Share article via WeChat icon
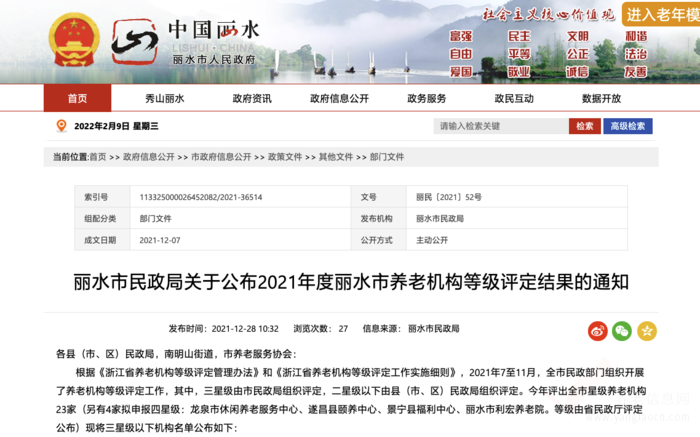 [x=622, y=330]
